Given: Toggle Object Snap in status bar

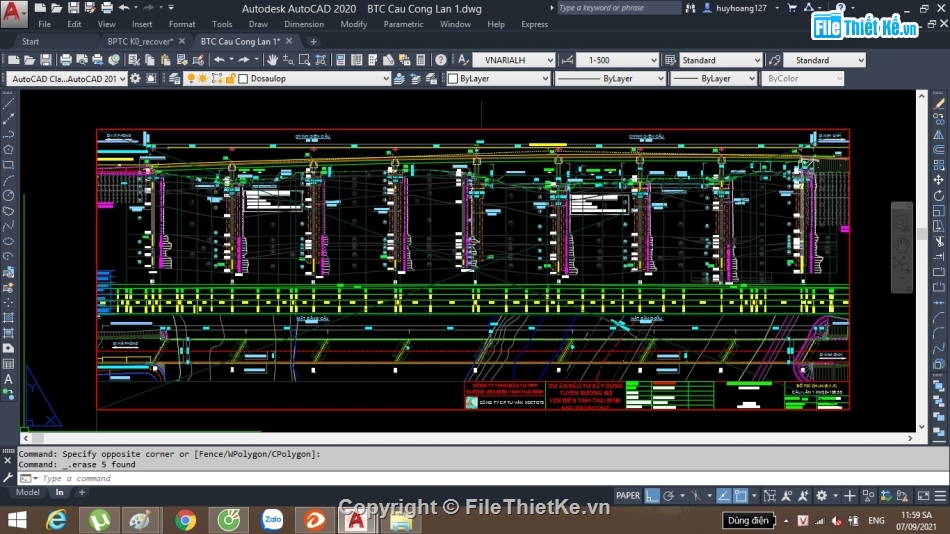Looking at the screenshot, I should point(740,496).
